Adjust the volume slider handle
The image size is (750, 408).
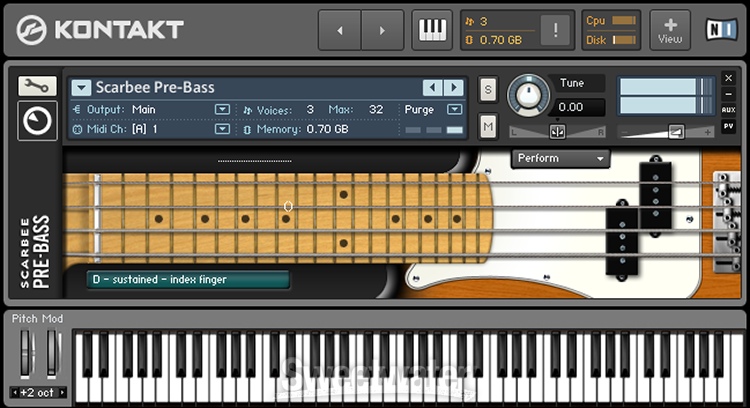tap(675, 132)
